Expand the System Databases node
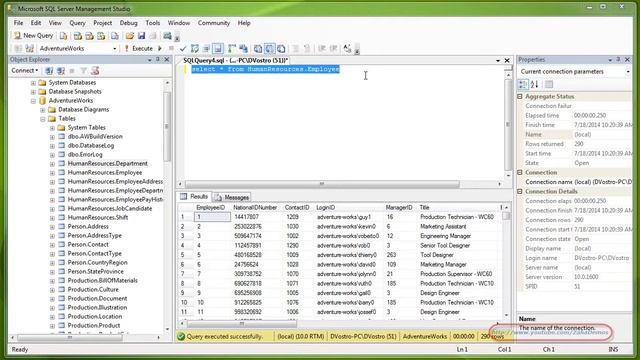 33,83
